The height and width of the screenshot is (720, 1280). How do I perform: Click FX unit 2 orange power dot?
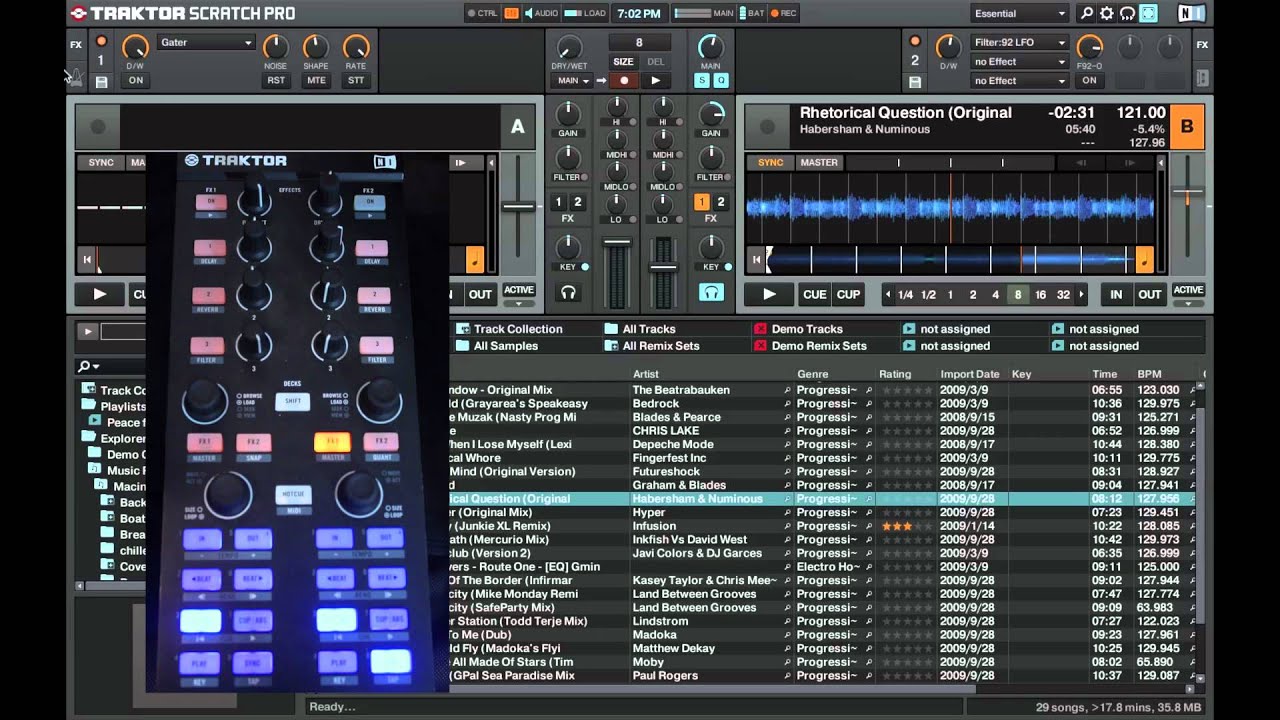coord(914,41)
